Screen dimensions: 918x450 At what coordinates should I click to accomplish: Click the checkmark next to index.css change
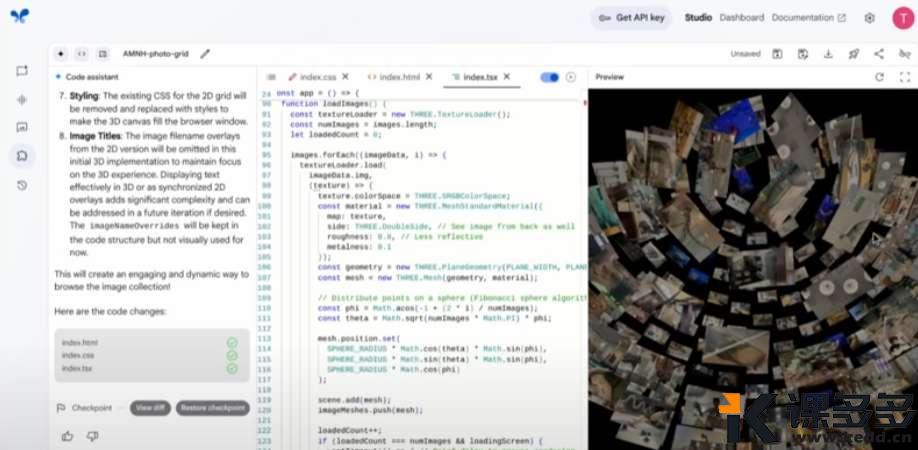click(x=232, y=356)
